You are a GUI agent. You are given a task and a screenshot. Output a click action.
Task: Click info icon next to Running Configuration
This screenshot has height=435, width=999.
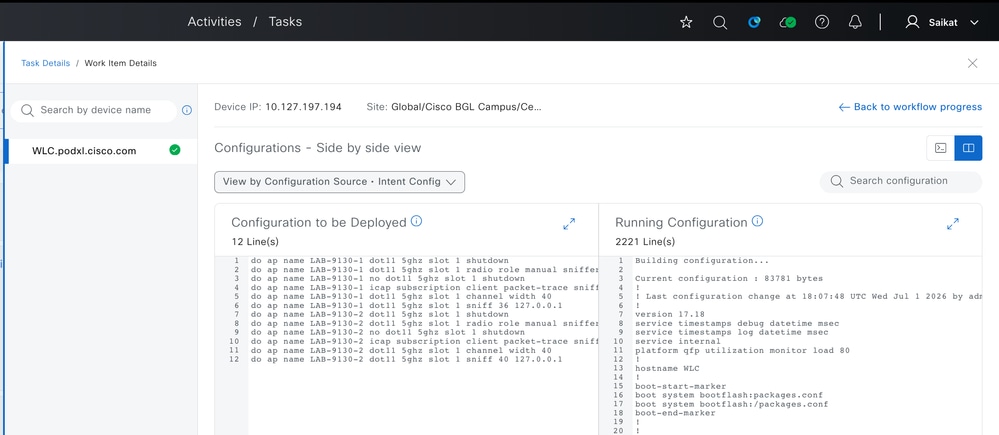[758, 221]
